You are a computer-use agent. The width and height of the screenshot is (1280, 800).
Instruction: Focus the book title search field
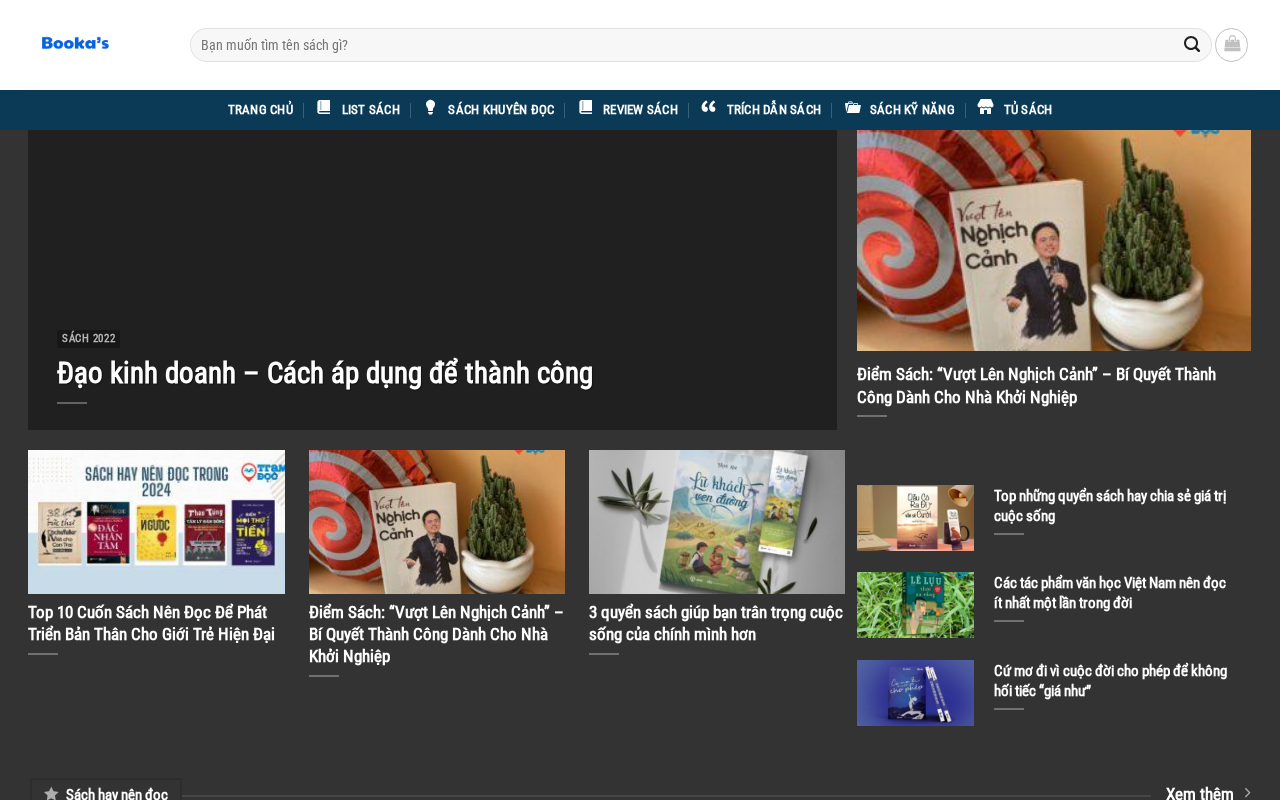tap(687, 45)
